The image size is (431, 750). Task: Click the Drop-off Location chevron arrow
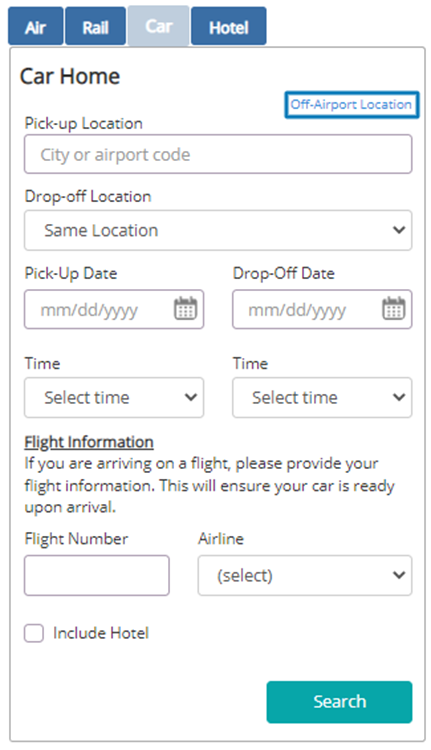[x=399, y=230]
